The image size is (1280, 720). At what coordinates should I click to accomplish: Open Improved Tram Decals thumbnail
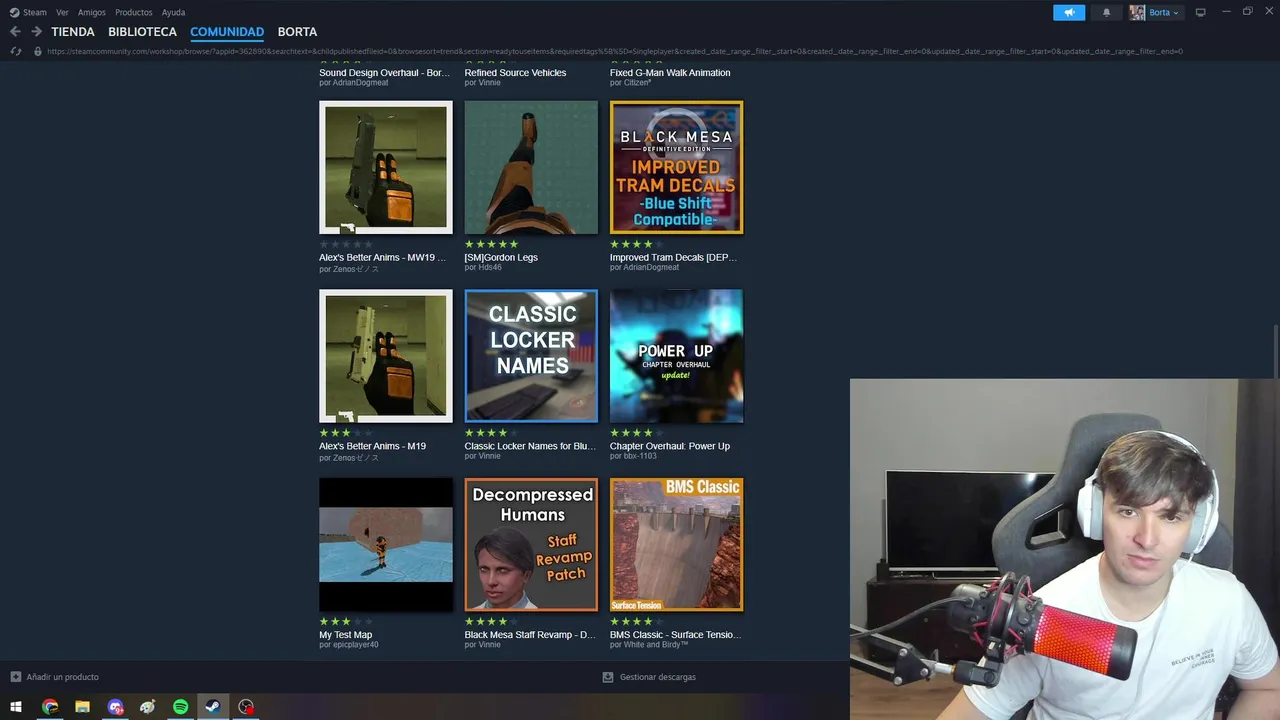pyautogui.click(x=676, y=167)
